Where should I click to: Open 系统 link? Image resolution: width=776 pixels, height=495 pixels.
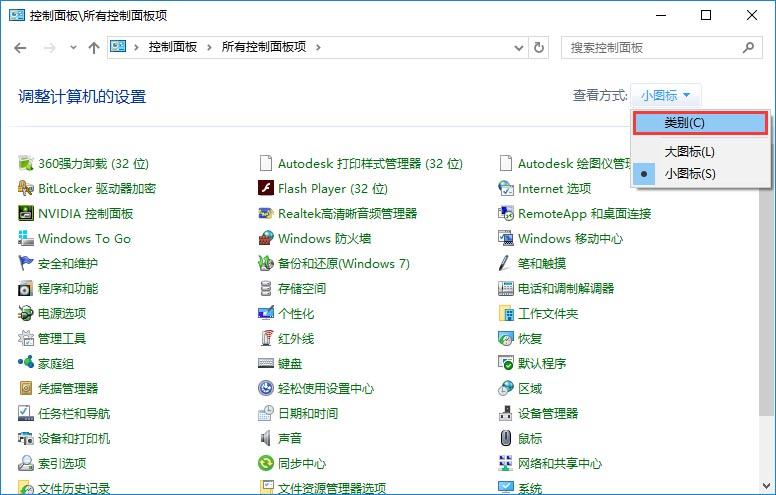530,488
